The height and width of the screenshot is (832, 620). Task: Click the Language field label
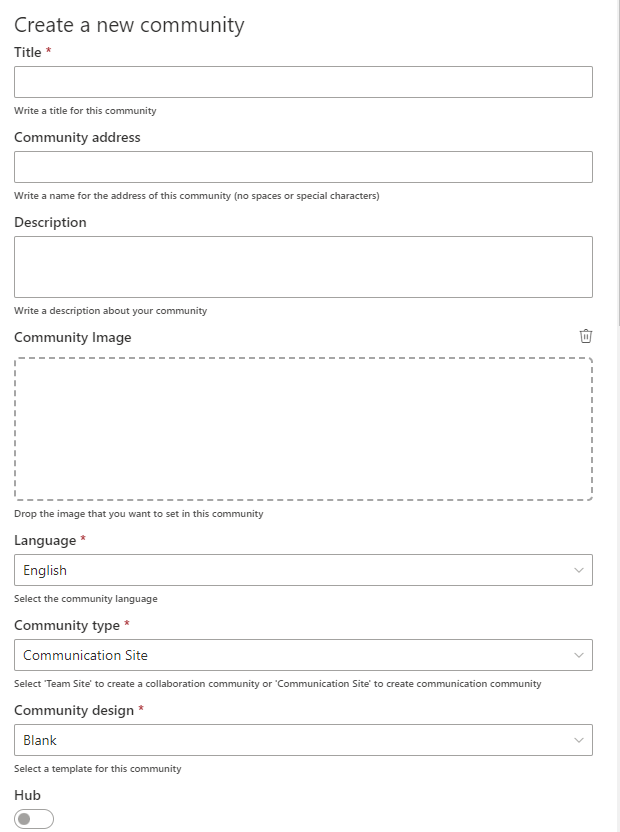point(45,541)
